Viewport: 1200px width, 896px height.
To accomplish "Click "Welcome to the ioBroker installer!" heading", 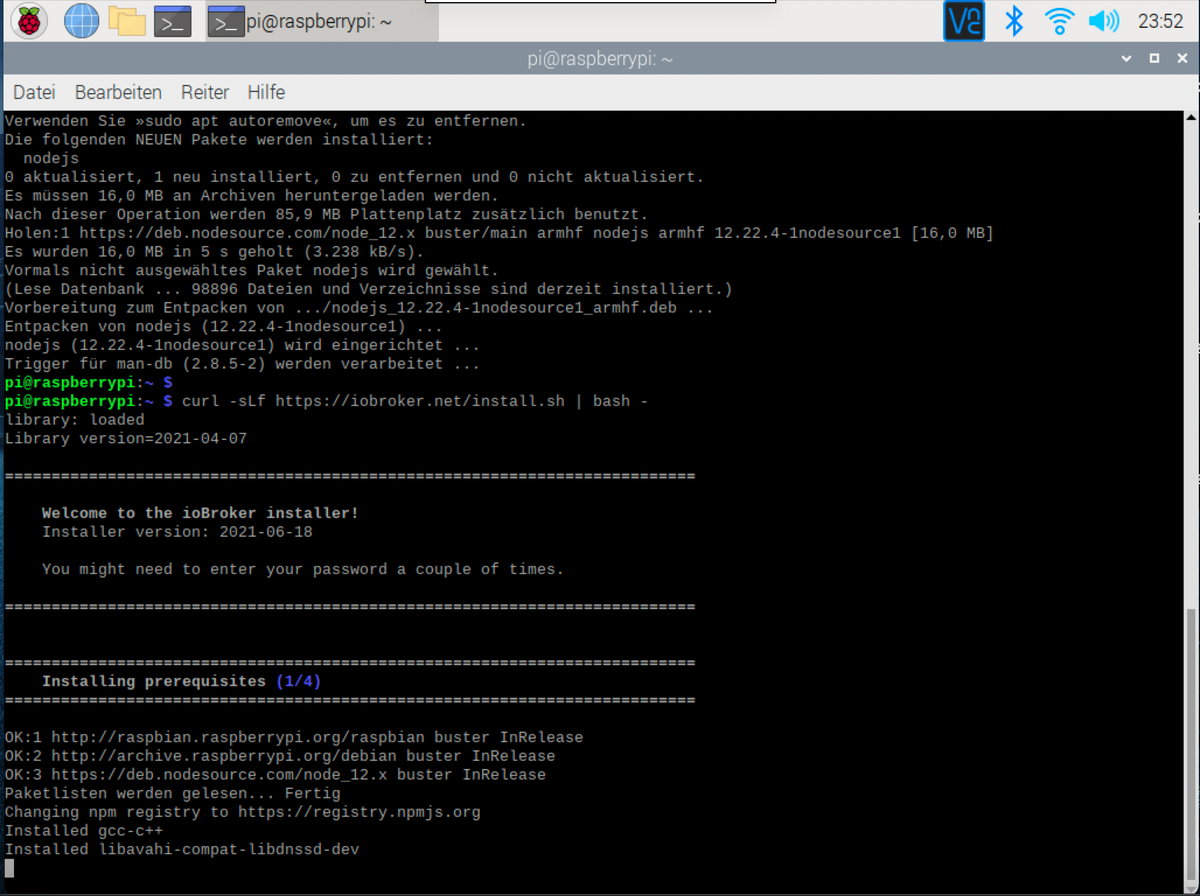I will [200, 513].
